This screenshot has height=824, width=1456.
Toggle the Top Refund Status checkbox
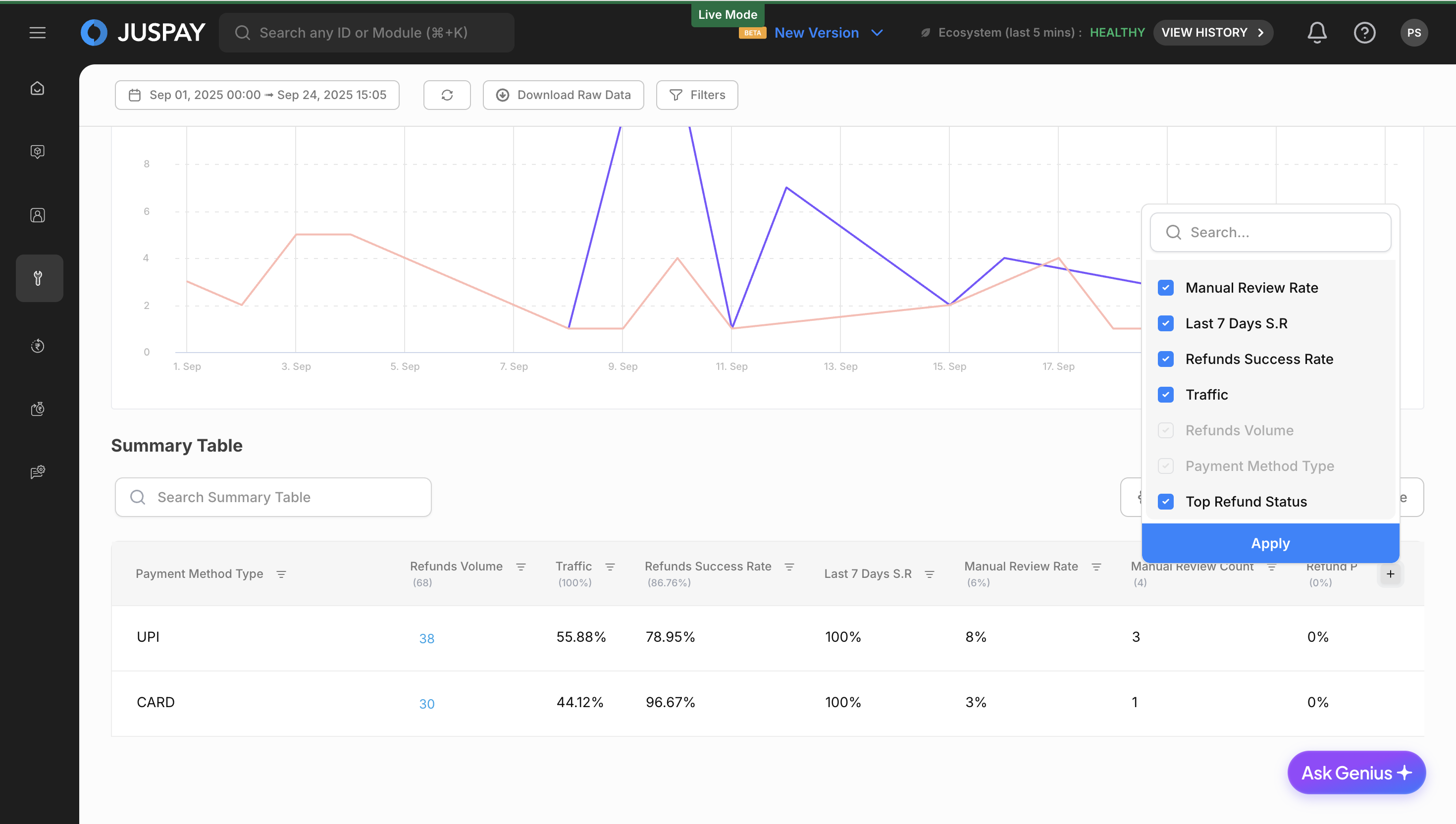[1166, 502]
